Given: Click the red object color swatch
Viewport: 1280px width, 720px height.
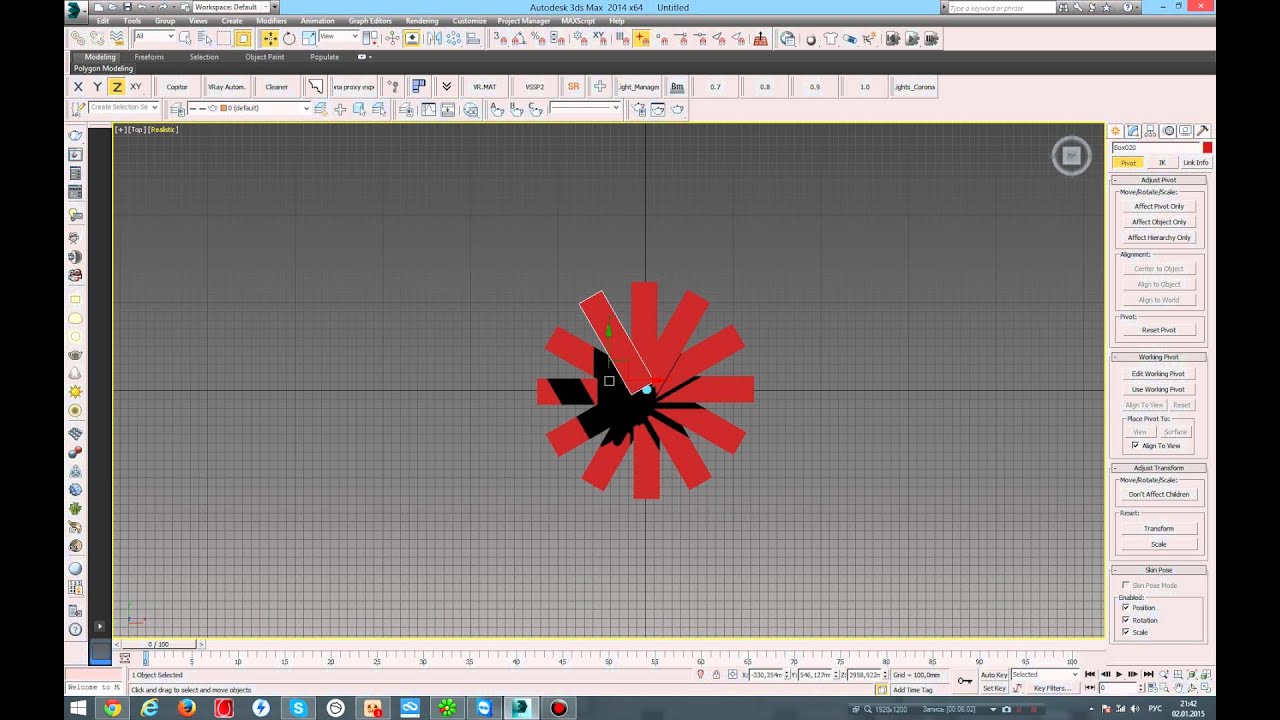Looking at the screenshot, I should point(1207,147).
